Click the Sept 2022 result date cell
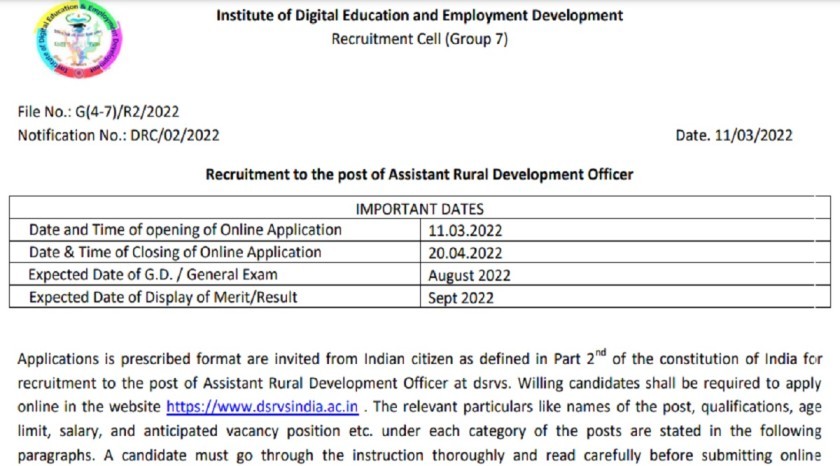Image resolution: width=840 pixels, height=466 pixels. [x=461, y=298]
